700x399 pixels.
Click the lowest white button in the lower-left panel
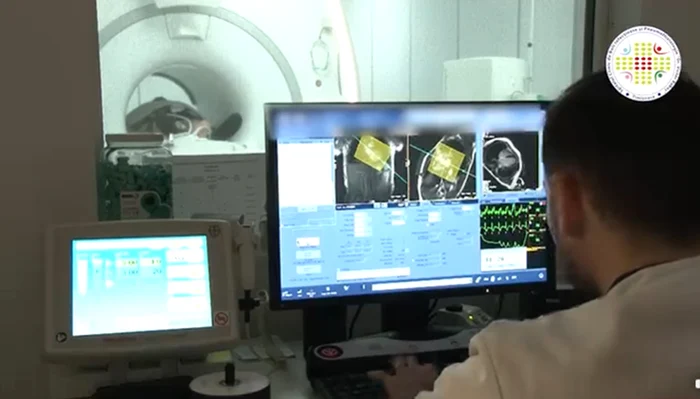[308, 269]
